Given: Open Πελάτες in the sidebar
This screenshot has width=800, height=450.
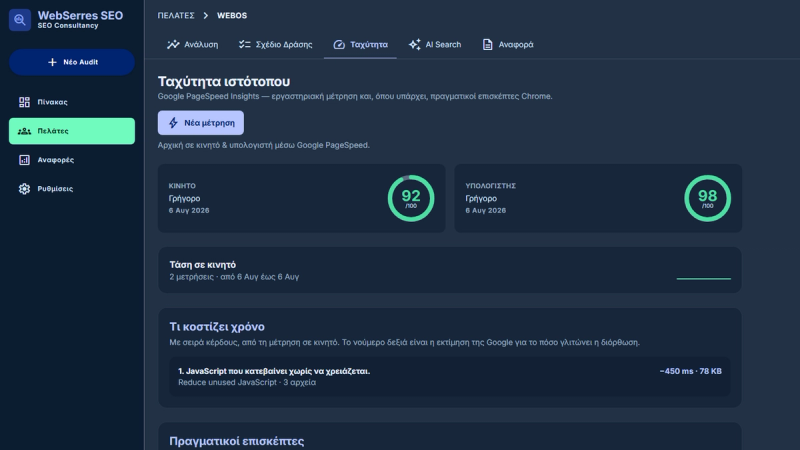Looking at the screenshot, I should click(72, 131).
